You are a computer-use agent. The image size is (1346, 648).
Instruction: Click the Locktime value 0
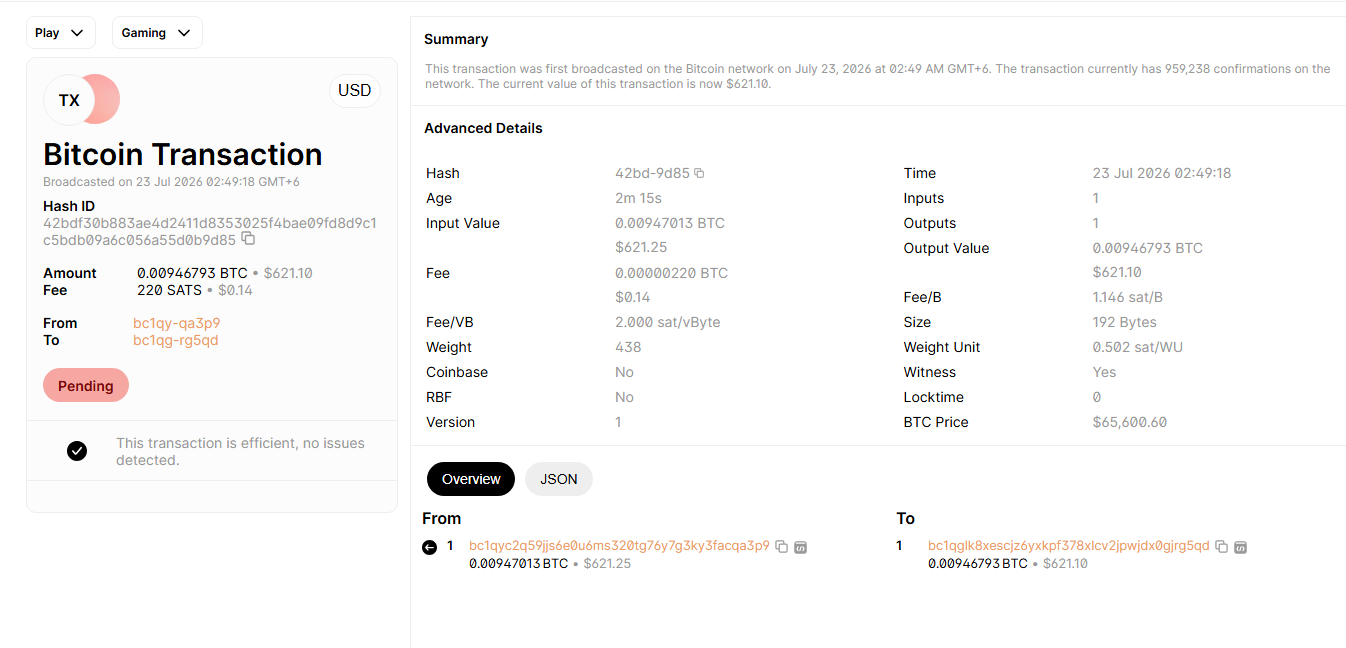[x=1097, y=397]
